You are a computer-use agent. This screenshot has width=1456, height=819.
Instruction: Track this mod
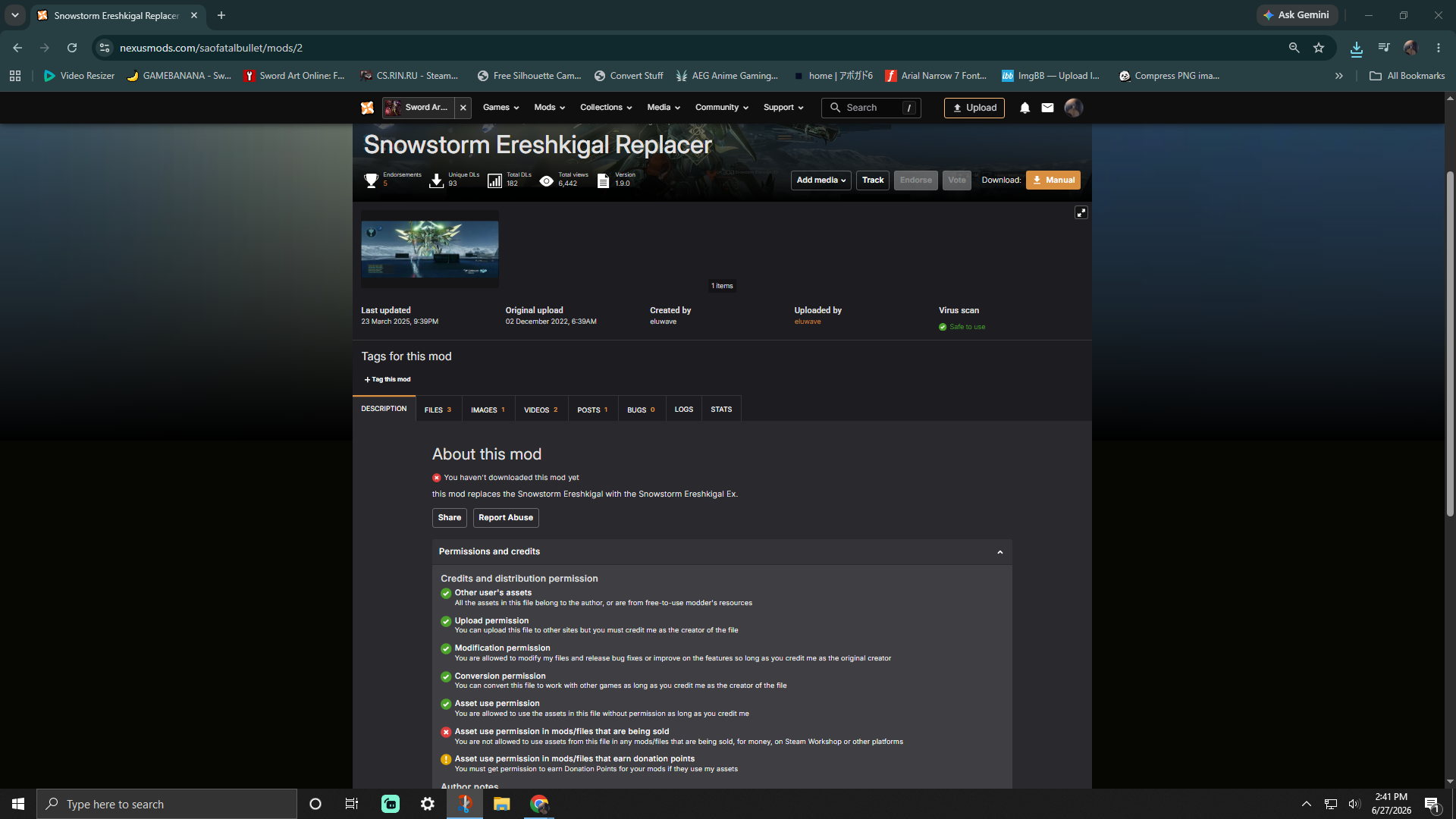(873, 180)
